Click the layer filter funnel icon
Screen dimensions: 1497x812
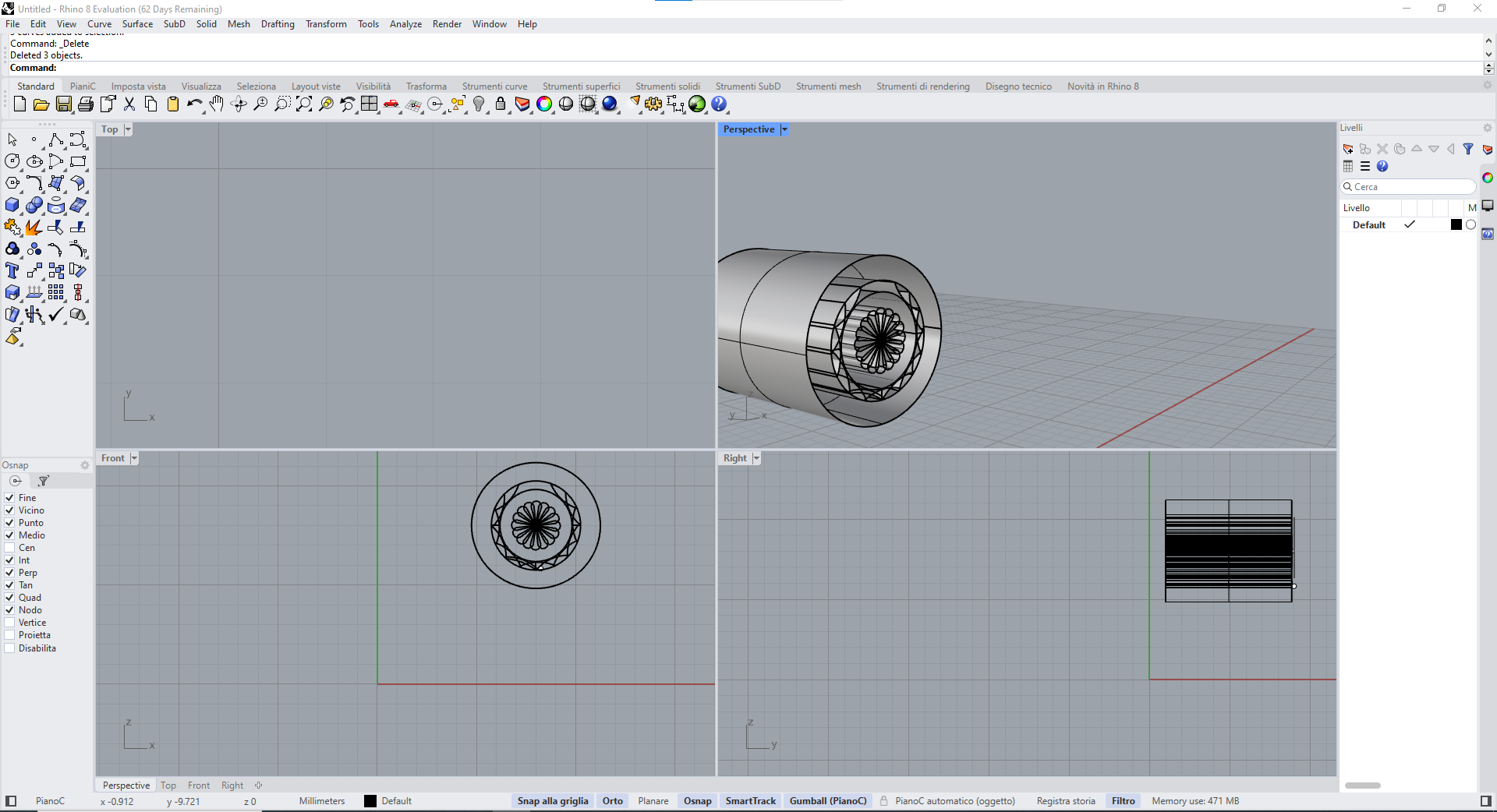[1468, 149]
